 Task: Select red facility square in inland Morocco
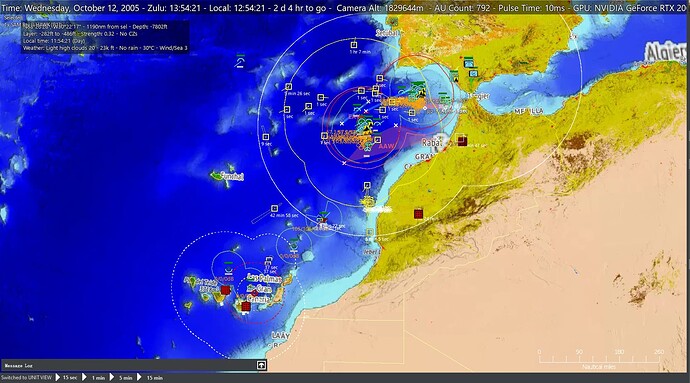pos(418,214)
